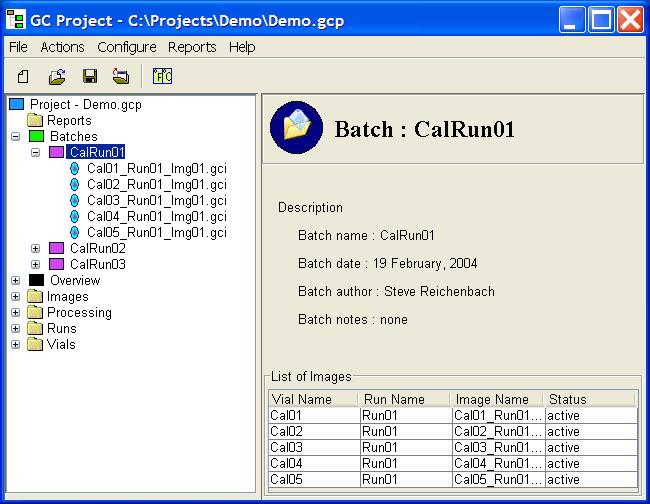Collapse the CalRun01 batch node
This screenshot has width=650, height=504.
tap(36, 152)
